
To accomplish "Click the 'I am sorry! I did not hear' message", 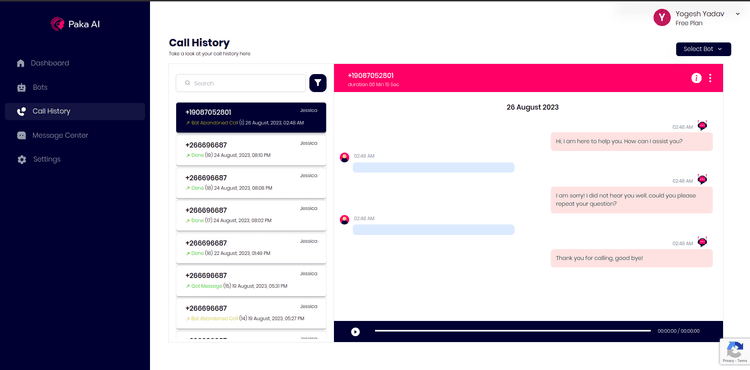I will point(631,200).
